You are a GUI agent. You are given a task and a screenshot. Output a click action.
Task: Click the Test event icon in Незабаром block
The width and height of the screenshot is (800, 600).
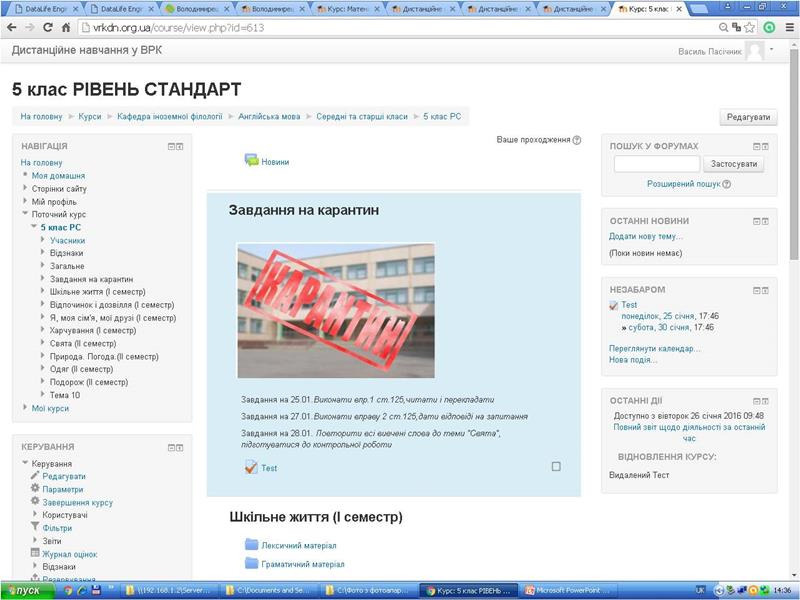(614, 305)
